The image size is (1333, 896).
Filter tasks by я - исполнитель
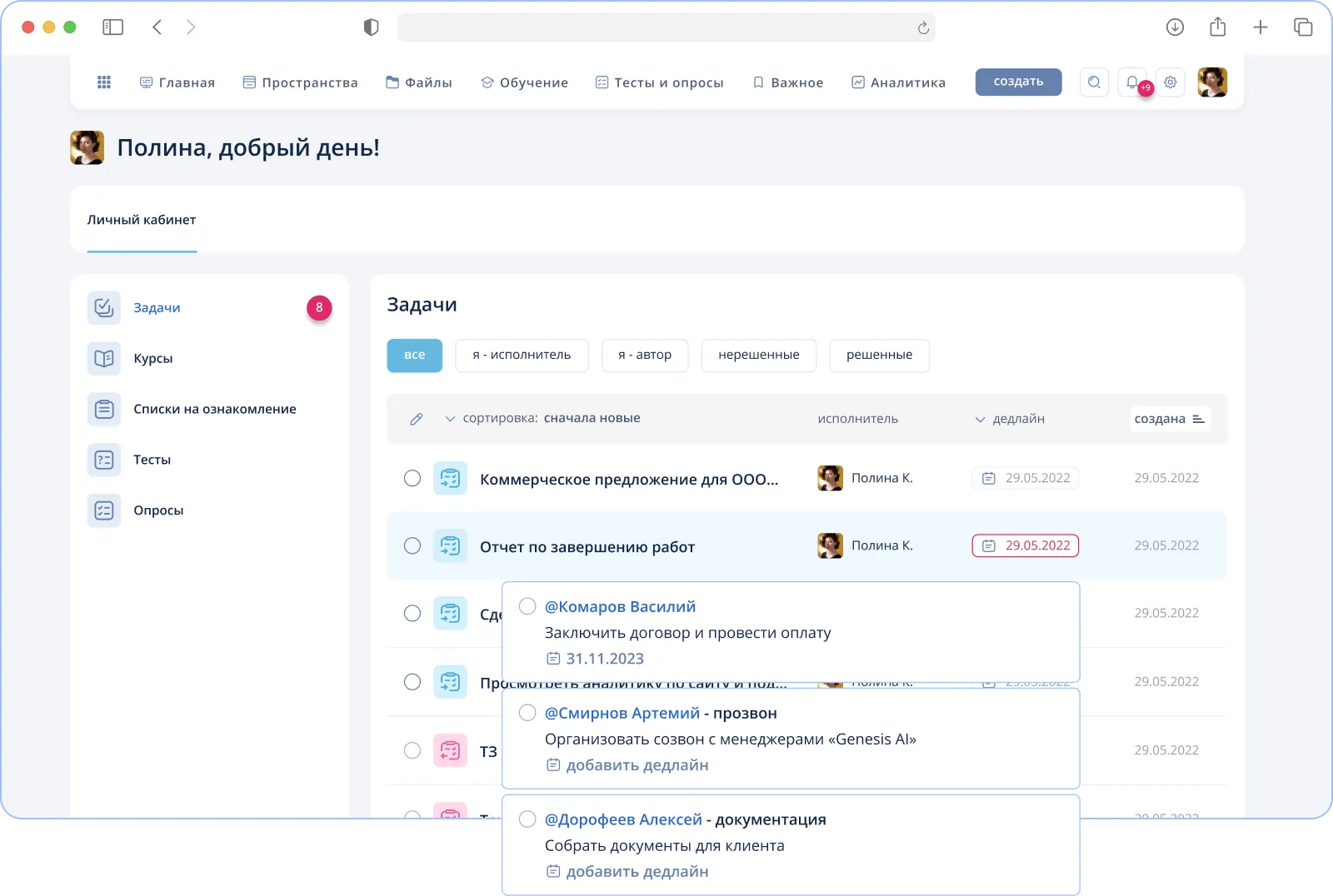[522, 356]
